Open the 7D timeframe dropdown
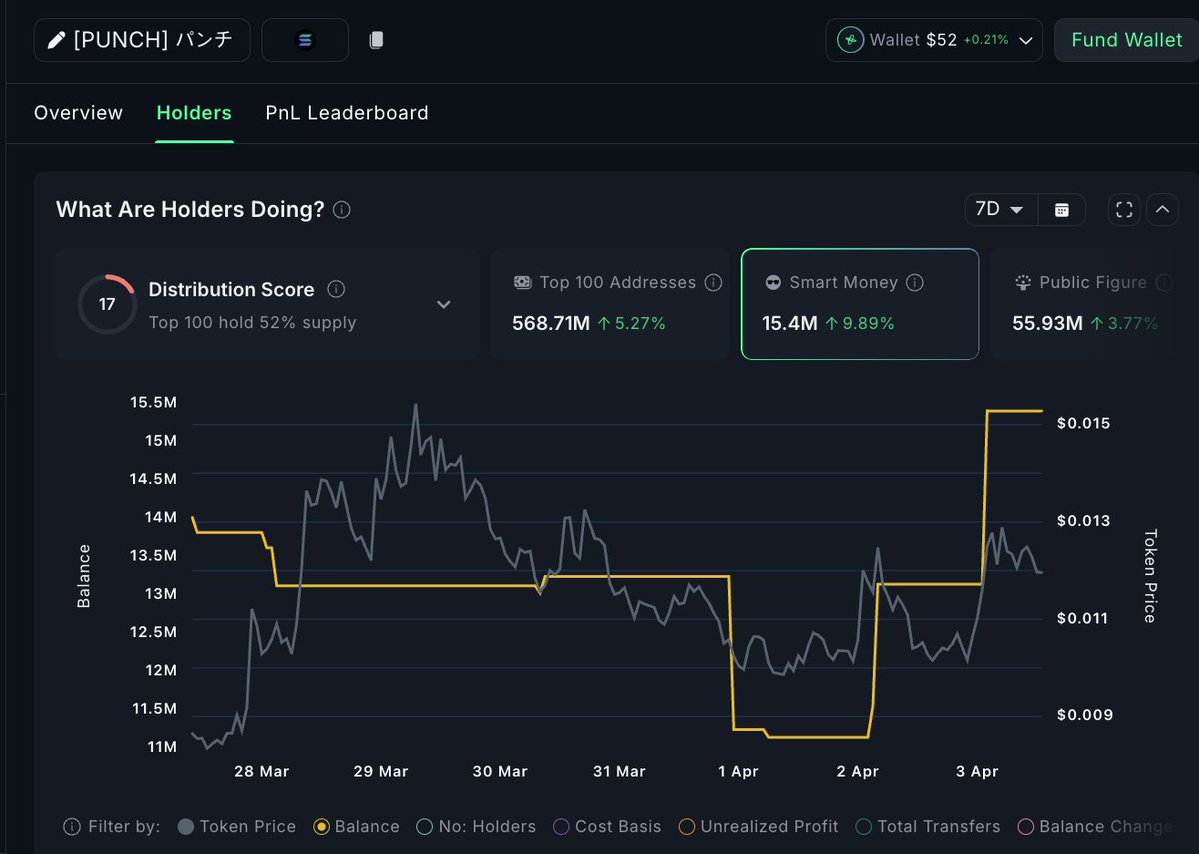The height and width of the screenshot is (854, 1199). click(x=1000, y=209)
